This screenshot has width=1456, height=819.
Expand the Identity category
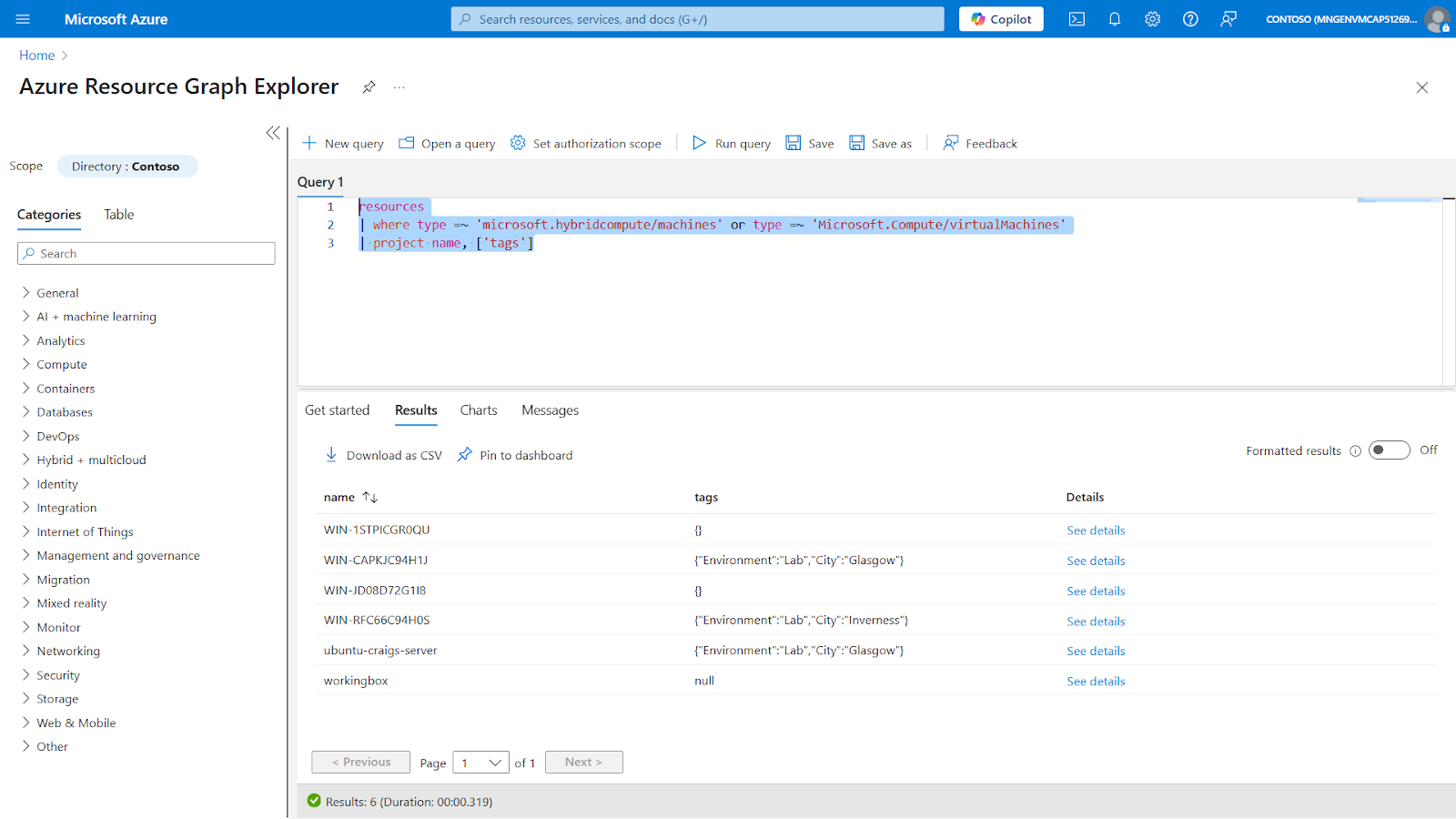(49, 484)
